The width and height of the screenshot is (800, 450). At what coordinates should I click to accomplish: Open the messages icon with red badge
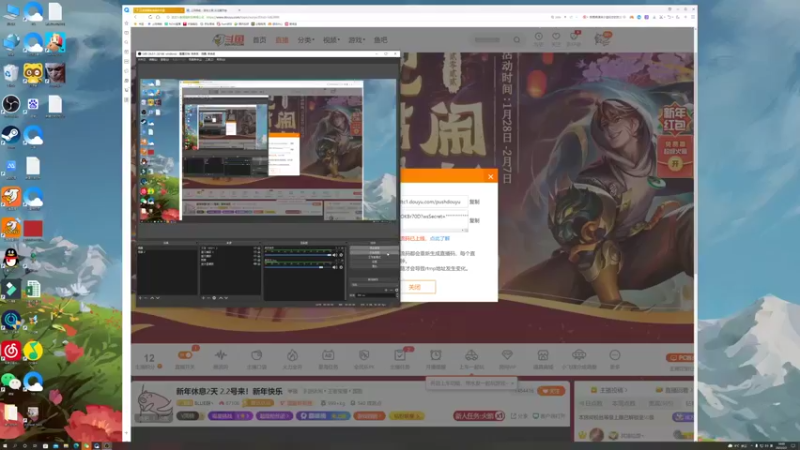[x=574, y=37]
